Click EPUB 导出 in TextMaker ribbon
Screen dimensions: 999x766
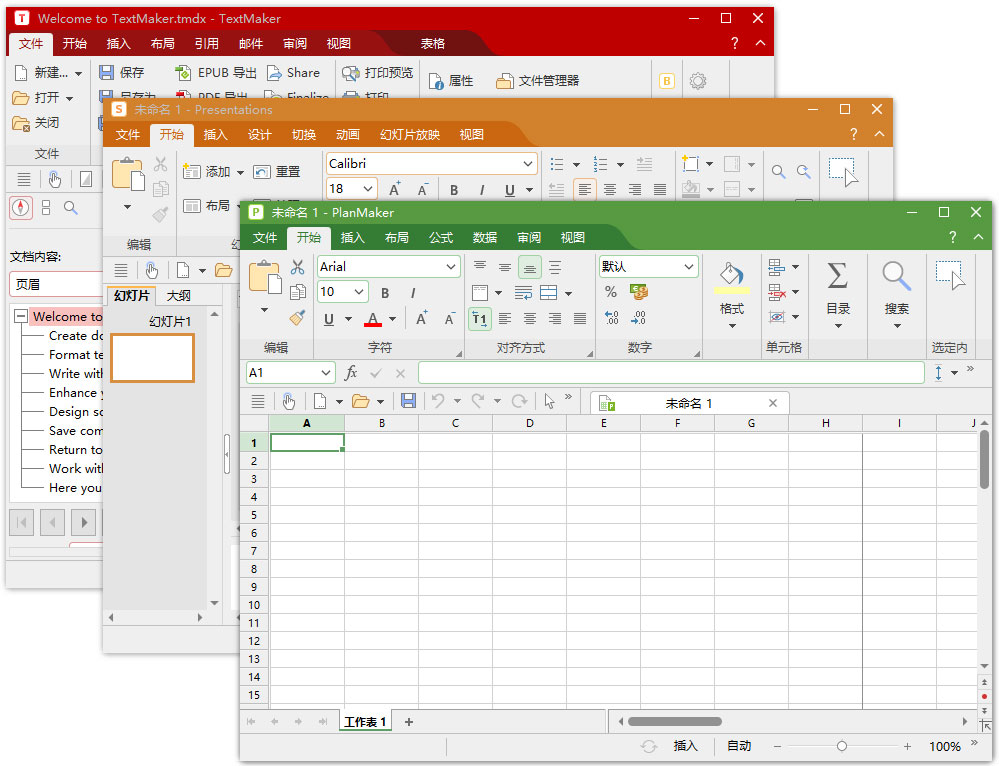click(216, 73)
